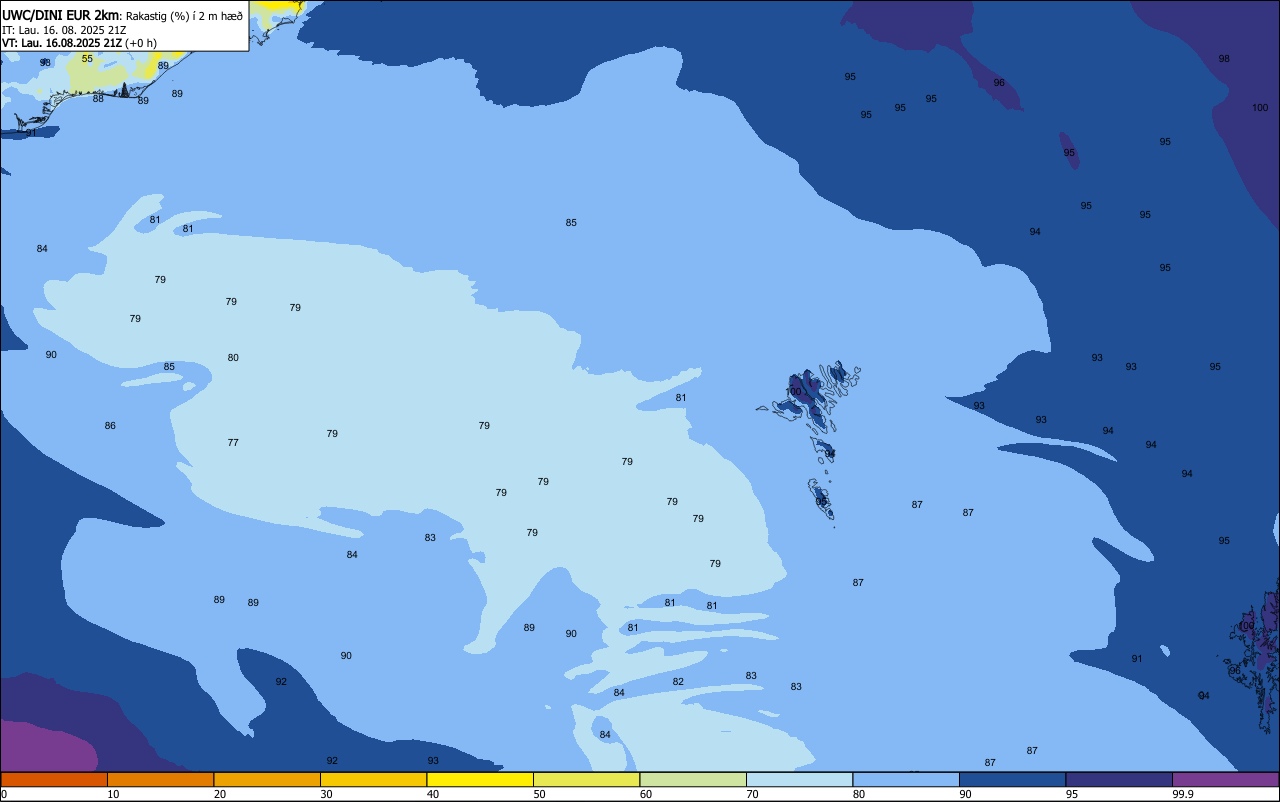Click the '96' humidity value in purple streak

(x=999, y=83)
